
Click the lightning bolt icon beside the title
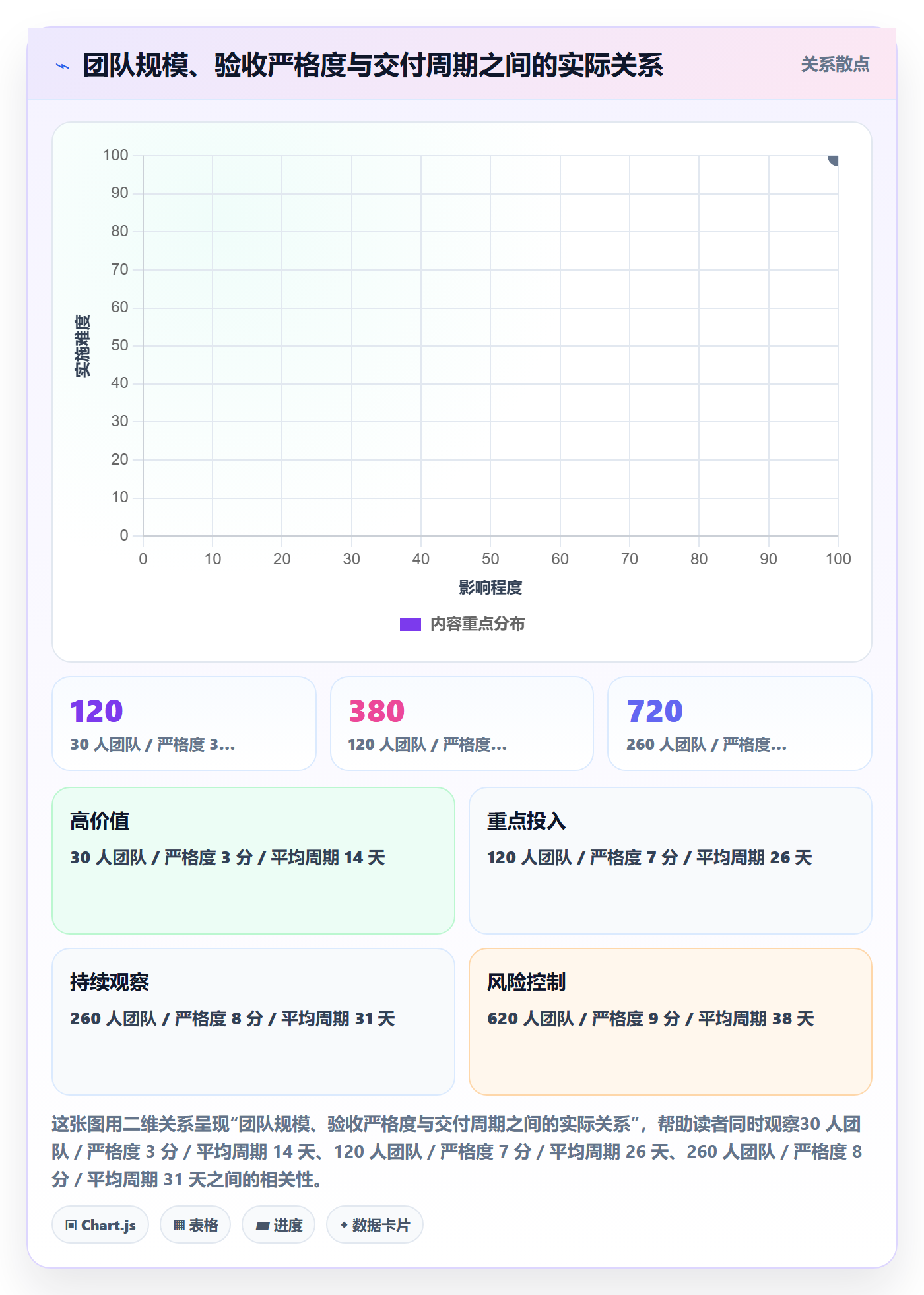pos(63,66)
